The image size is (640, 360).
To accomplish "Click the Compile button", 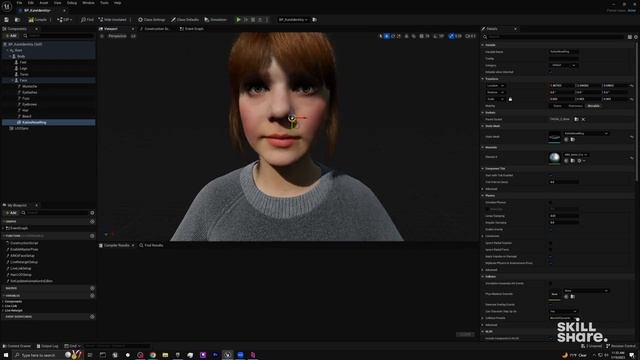I will (x=38, y=20).
